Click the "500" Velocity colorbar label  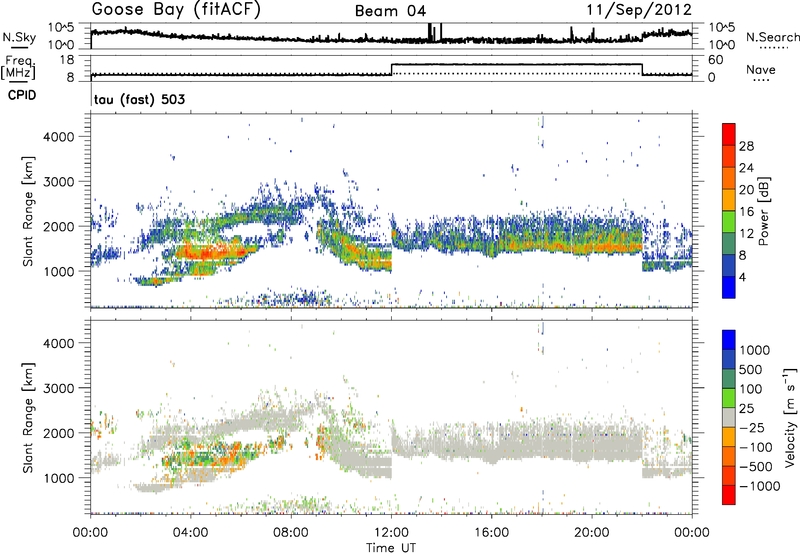(x=751, y=370)
